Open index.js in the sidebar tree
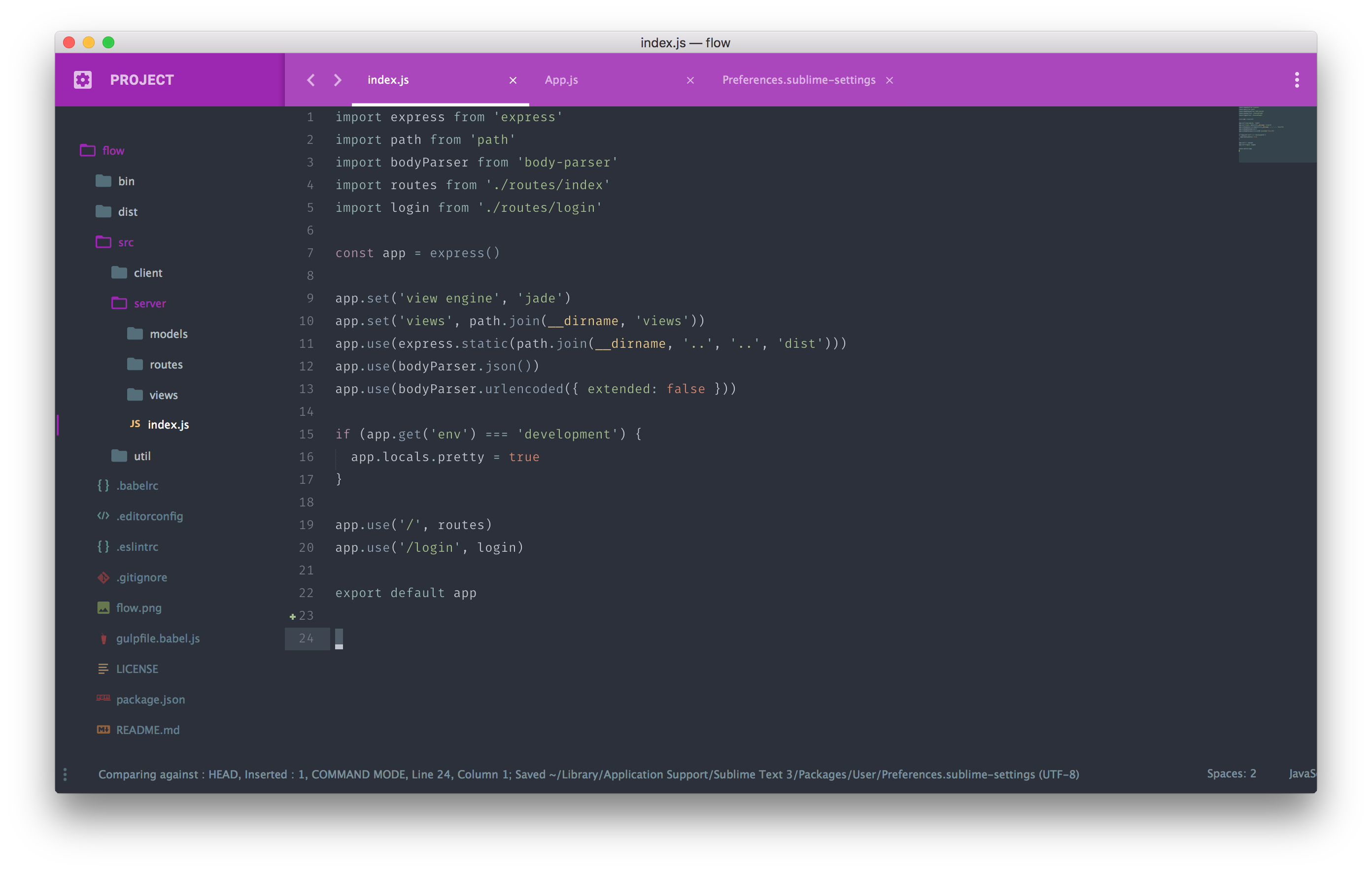 pos(168,425)
